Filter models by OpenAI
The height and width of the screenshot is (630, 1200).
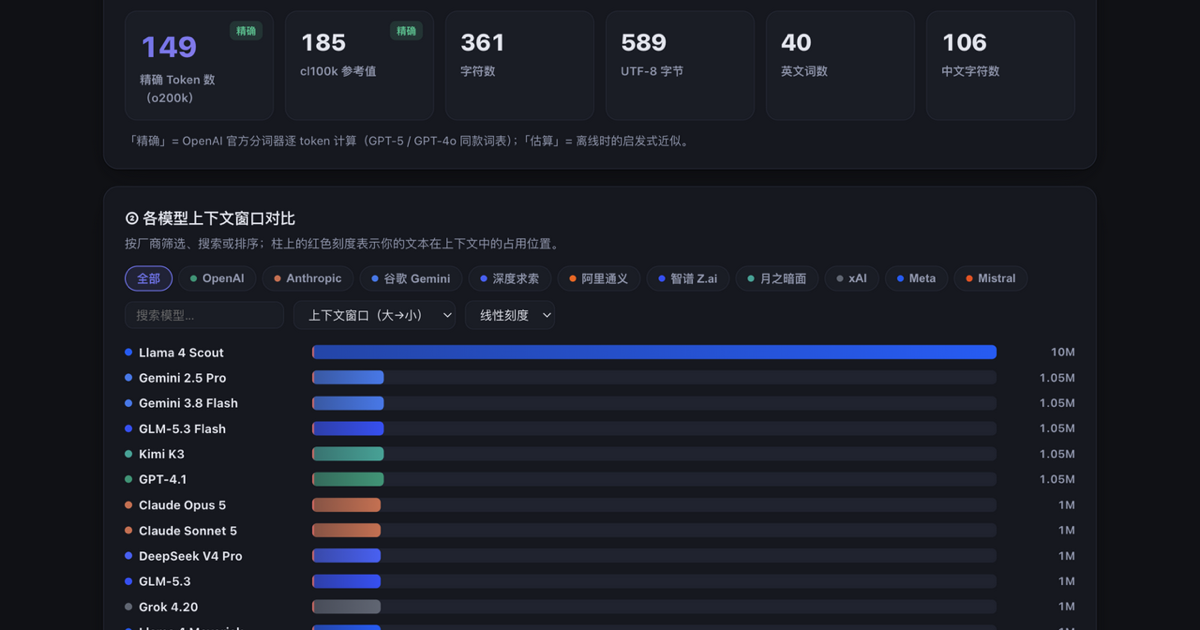click(218, 279)
